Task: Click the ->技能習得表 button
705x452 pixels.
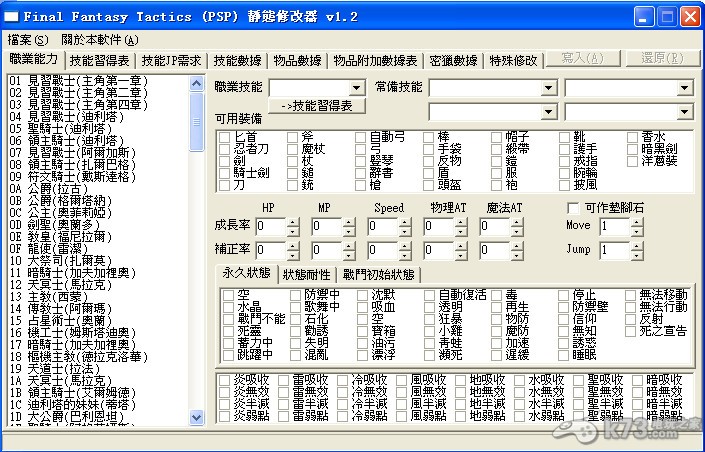Action: coord(317,106)
